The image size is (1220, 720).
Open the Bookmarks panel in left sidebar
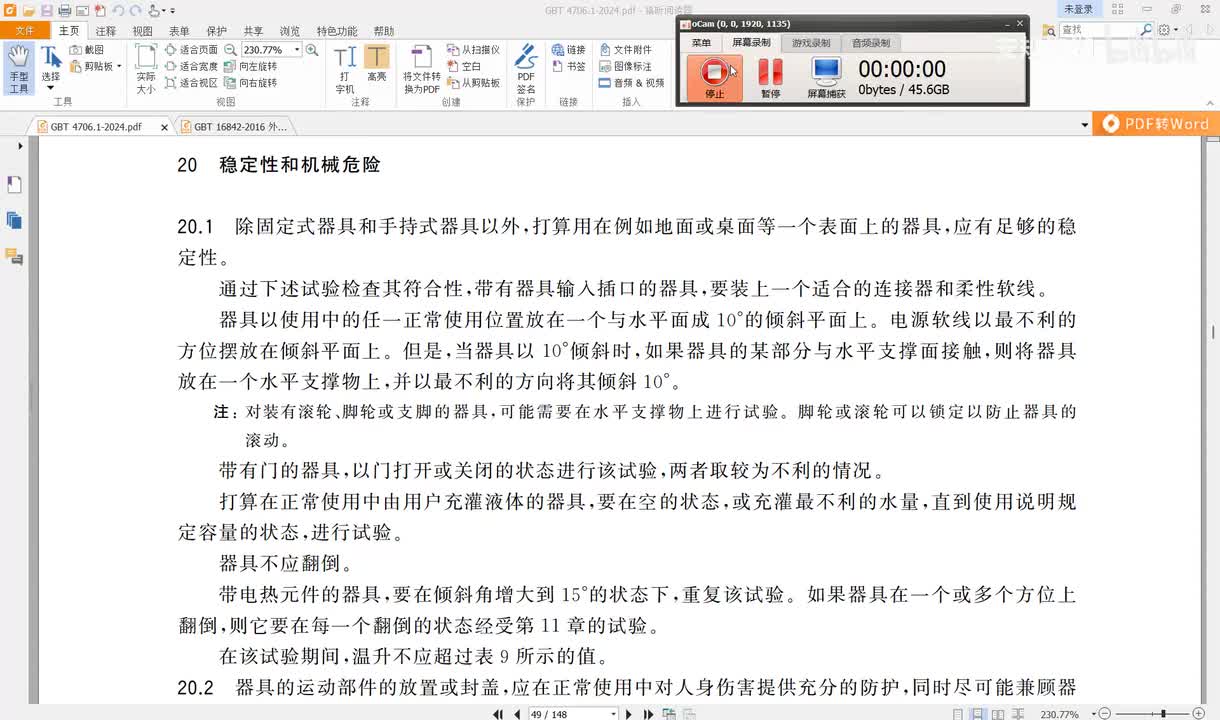tap(14, 185)
